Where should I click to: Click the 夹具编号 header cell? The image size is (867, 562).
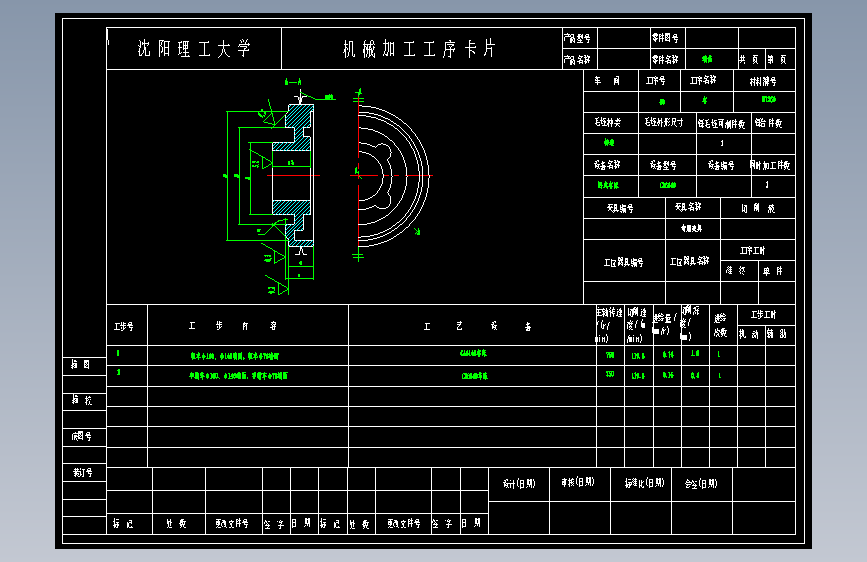(x=624, y=208)
